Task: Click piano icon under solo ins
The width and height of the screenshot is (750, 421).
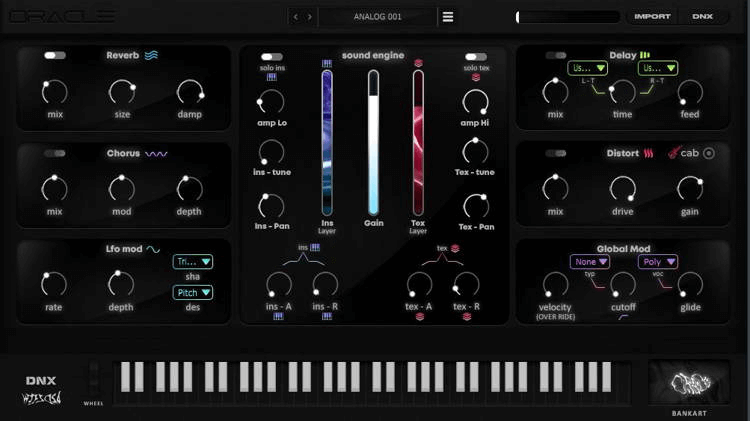Action: (x=271, y=77)
